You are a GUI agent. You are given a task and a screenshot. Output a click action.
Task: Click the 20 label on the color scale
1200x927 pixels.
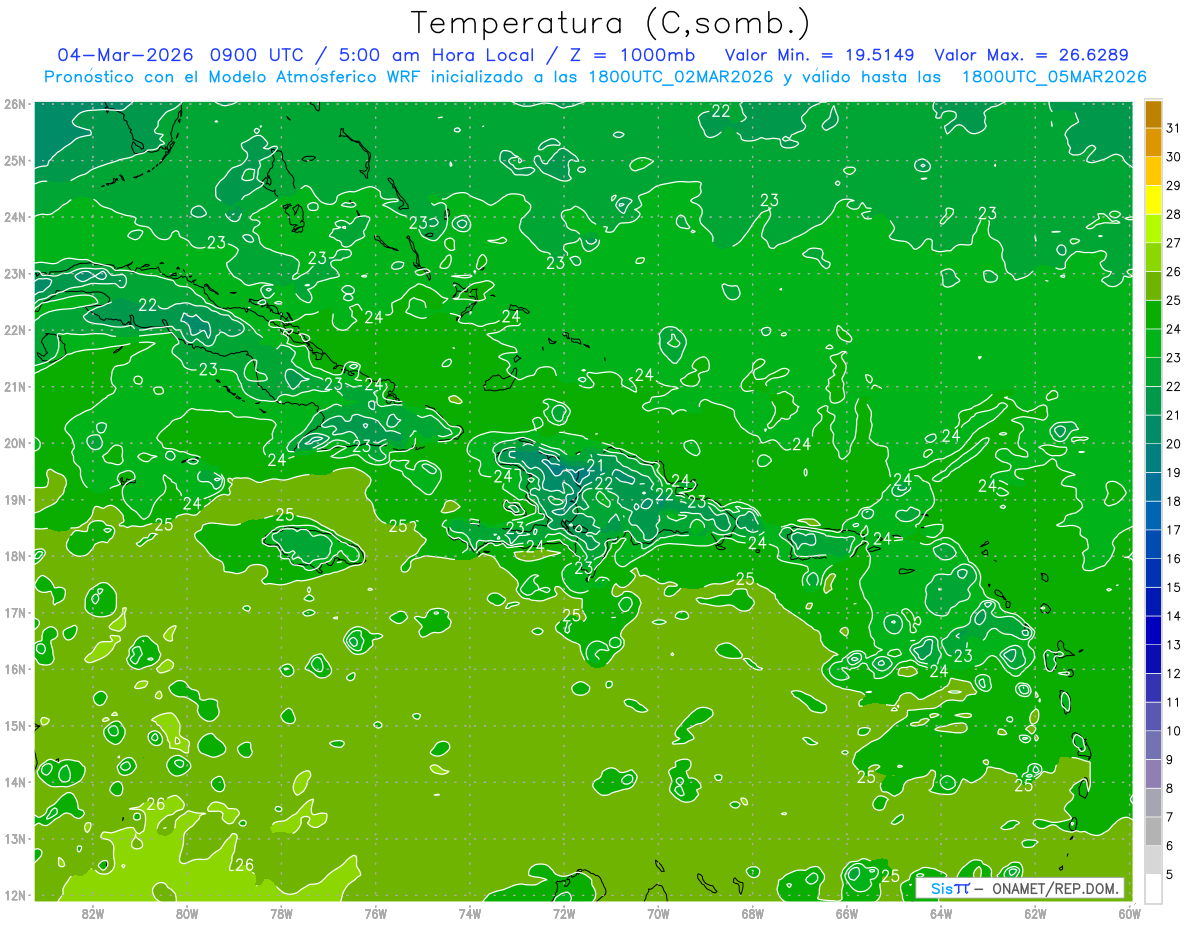pyautogui.click(x=1173, y=444)
